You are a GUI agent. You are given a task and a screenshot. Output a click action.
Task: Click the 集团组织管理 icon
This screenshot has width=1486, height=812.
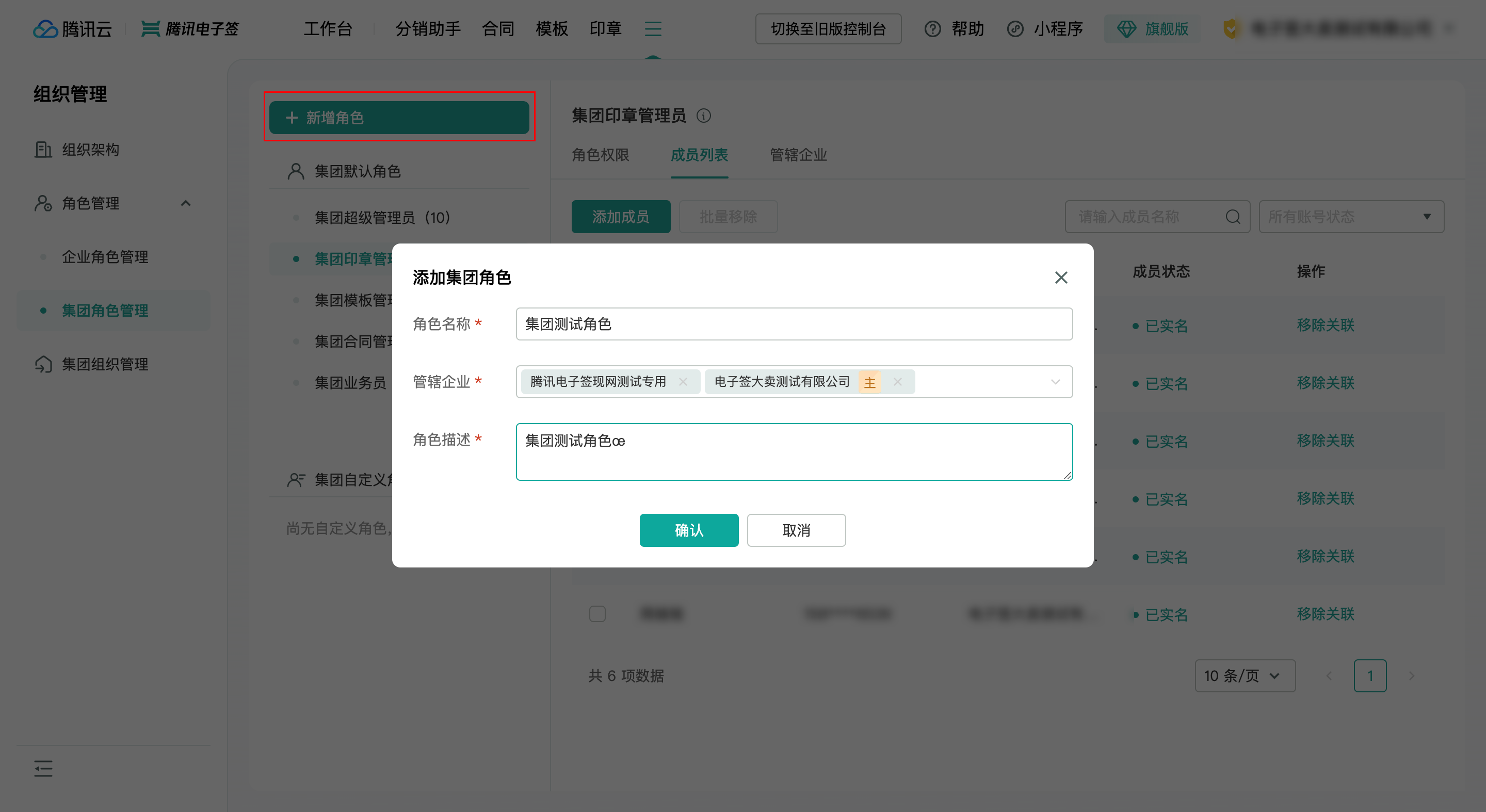click(x=43, y=364)
